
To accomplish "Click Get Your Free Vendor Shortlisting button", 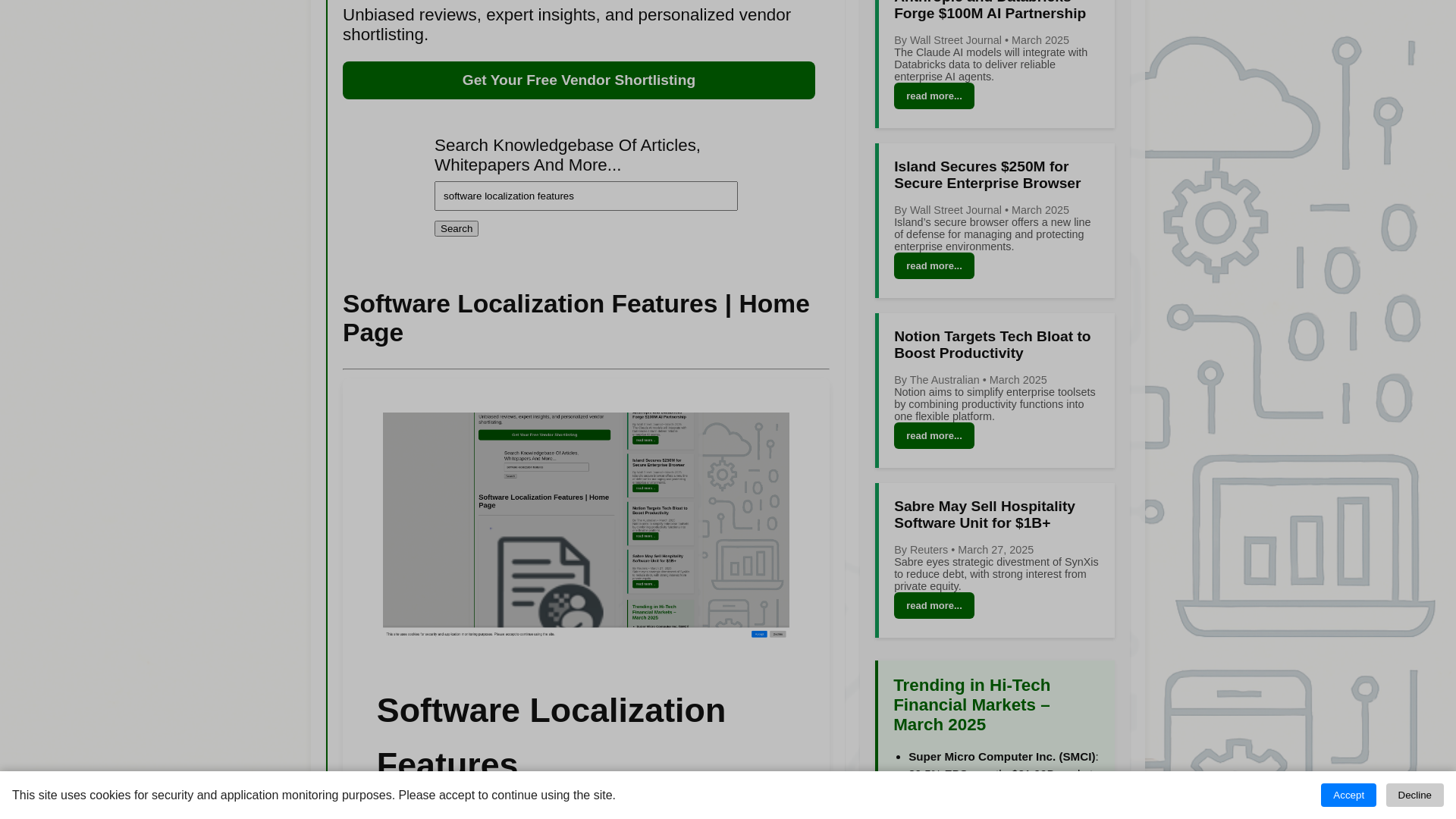I will coord(579,80).
